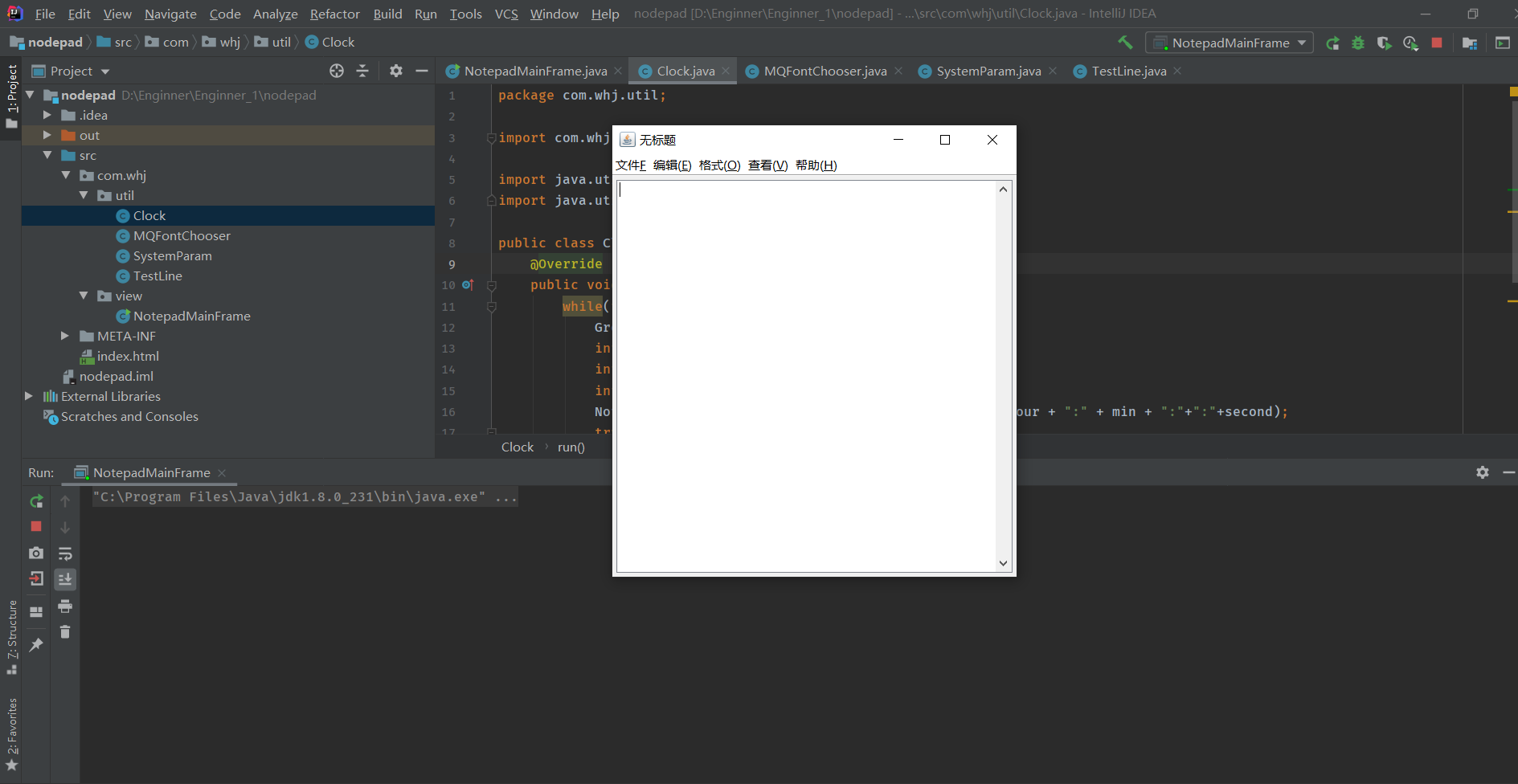Viewport: 1518px width, 784px height.
Task: Print console output with printer icon
Action: point(65,606)
